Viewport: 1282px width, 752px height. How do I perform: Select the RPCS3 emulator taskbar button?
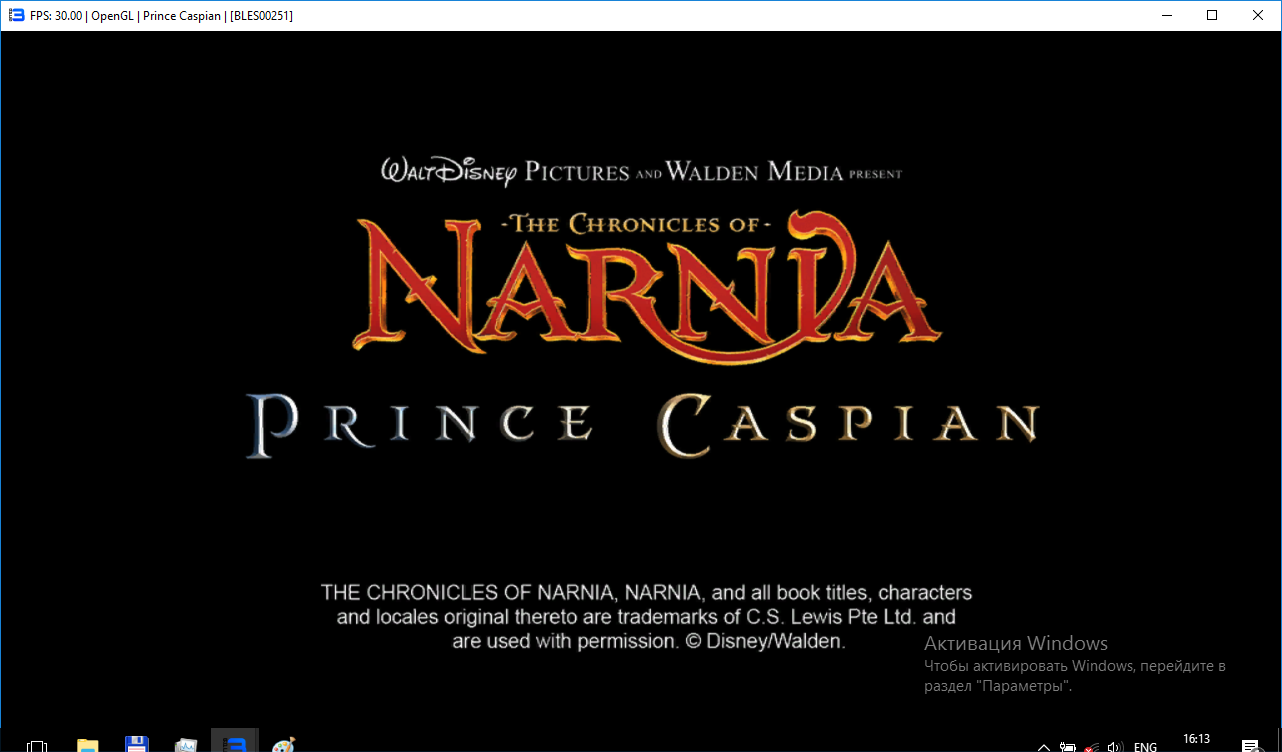point(235,744)
